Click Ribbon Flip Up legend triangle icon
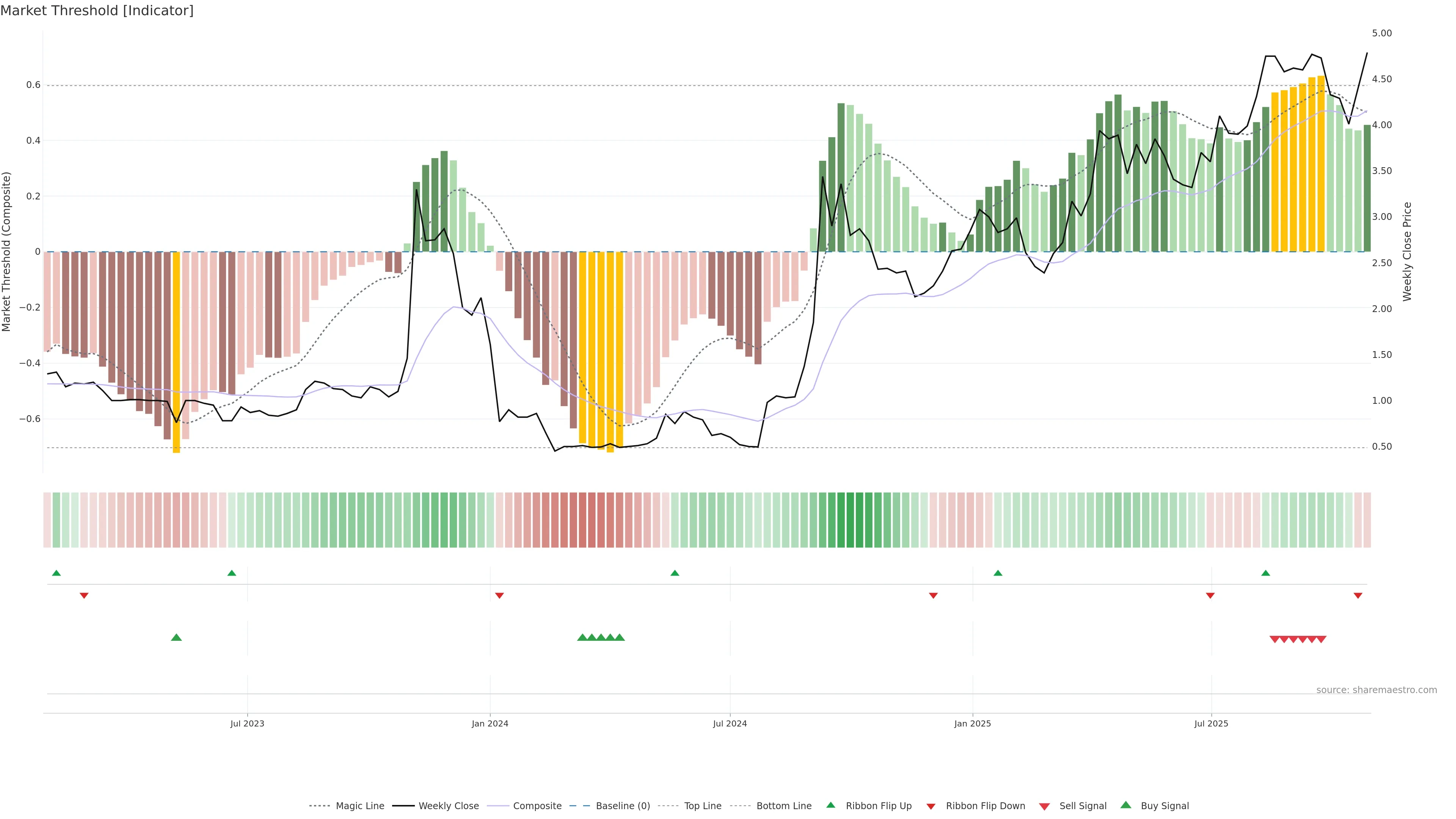The image size is (1456, 819). [x=830, y=805]
